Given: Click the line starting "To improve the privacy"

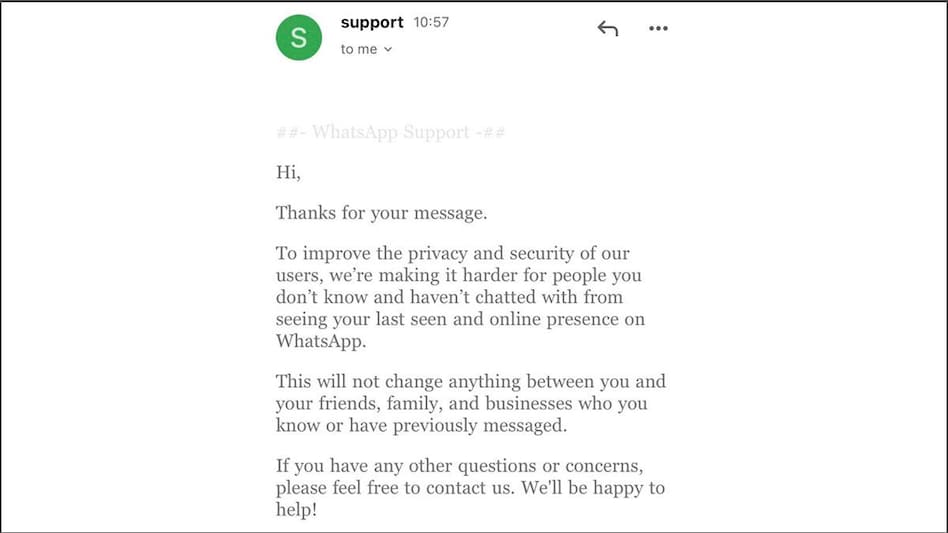Looking at the screenshot, I should coord(453,253).
